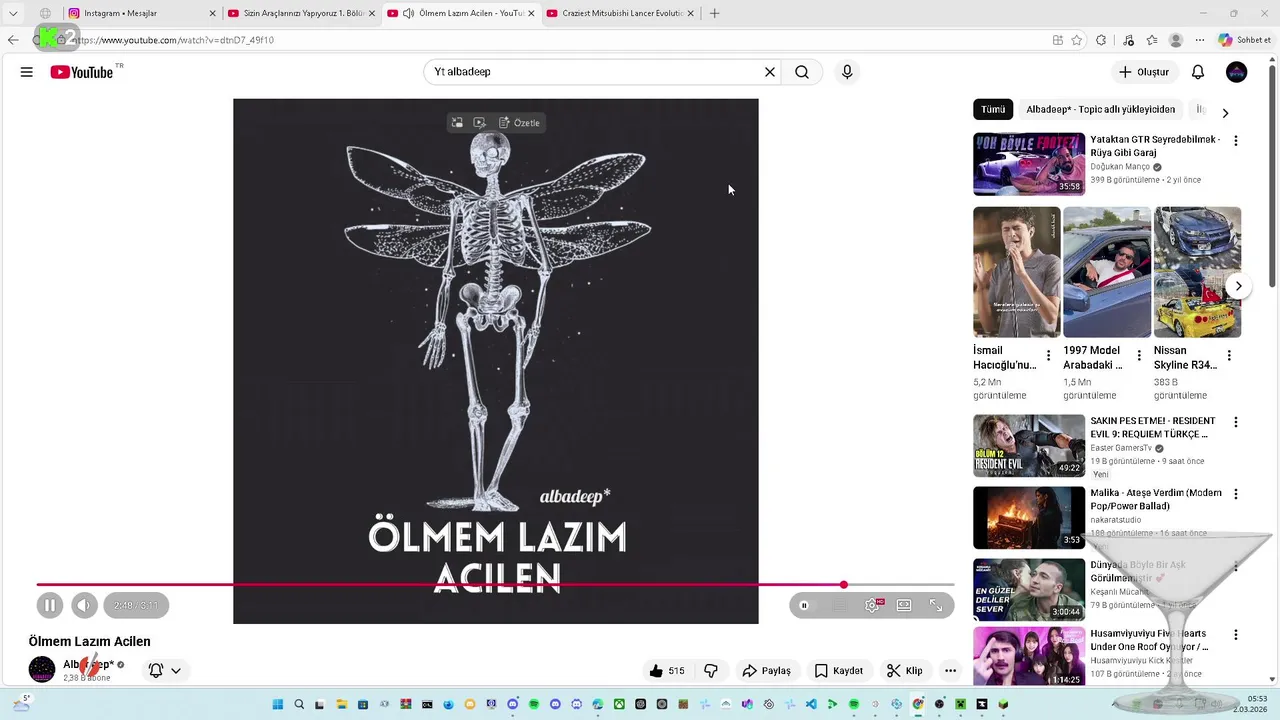Open the Oluştur create menu
Screen dimensions: 1280x720
[1143, 72]
